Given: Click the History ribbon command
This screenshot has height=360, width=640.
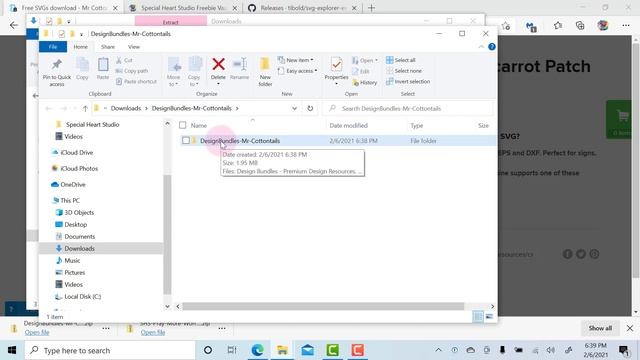Looking at the screenshot, I should [364, 82].
